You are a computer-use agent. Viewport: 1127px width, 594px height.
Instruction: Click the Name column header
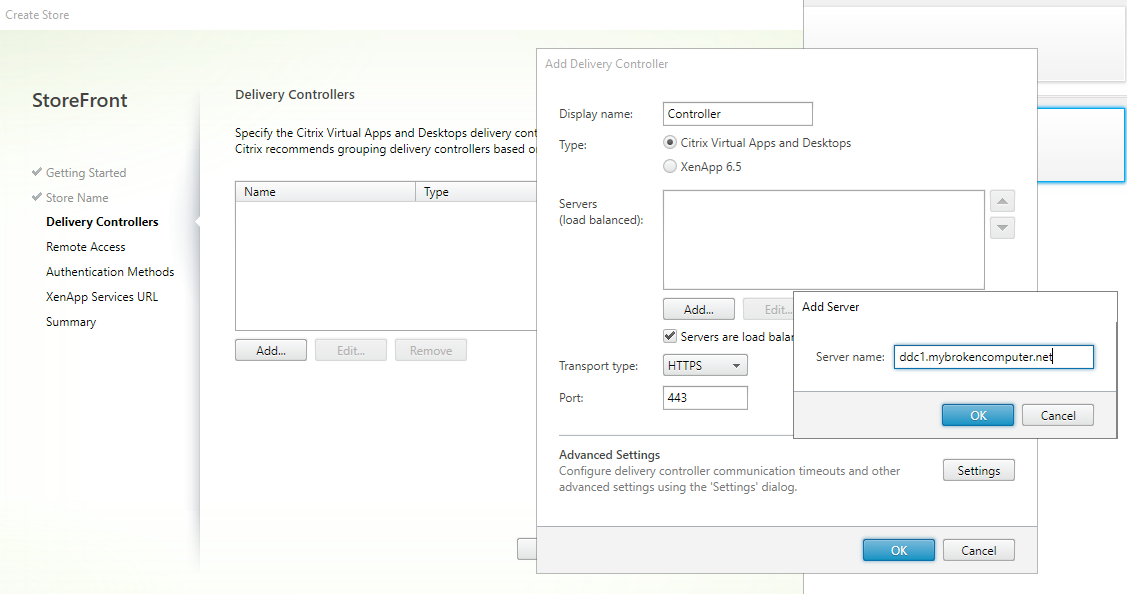pyautogui.click(x=324, y=192)
